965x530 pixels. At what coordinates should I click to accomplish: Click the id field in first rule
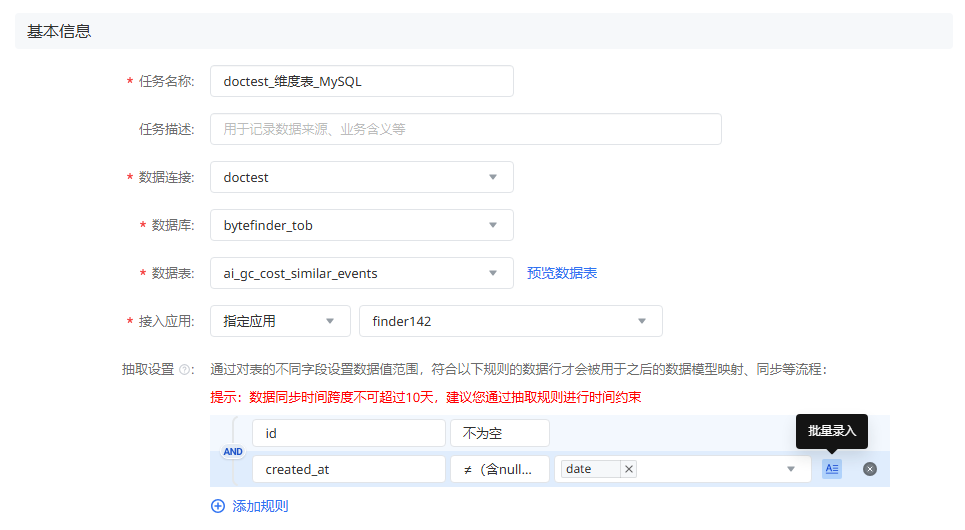tap(348, 433)
